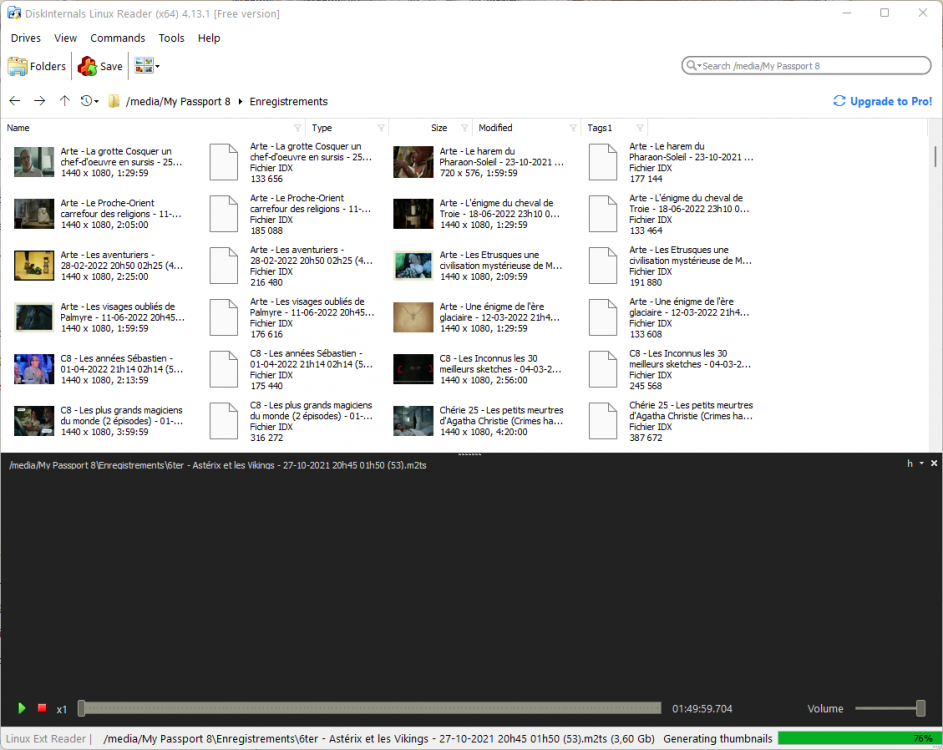Open the view mode dropdown in toolbar
The image size is (943, 750).
coord(147,66)
